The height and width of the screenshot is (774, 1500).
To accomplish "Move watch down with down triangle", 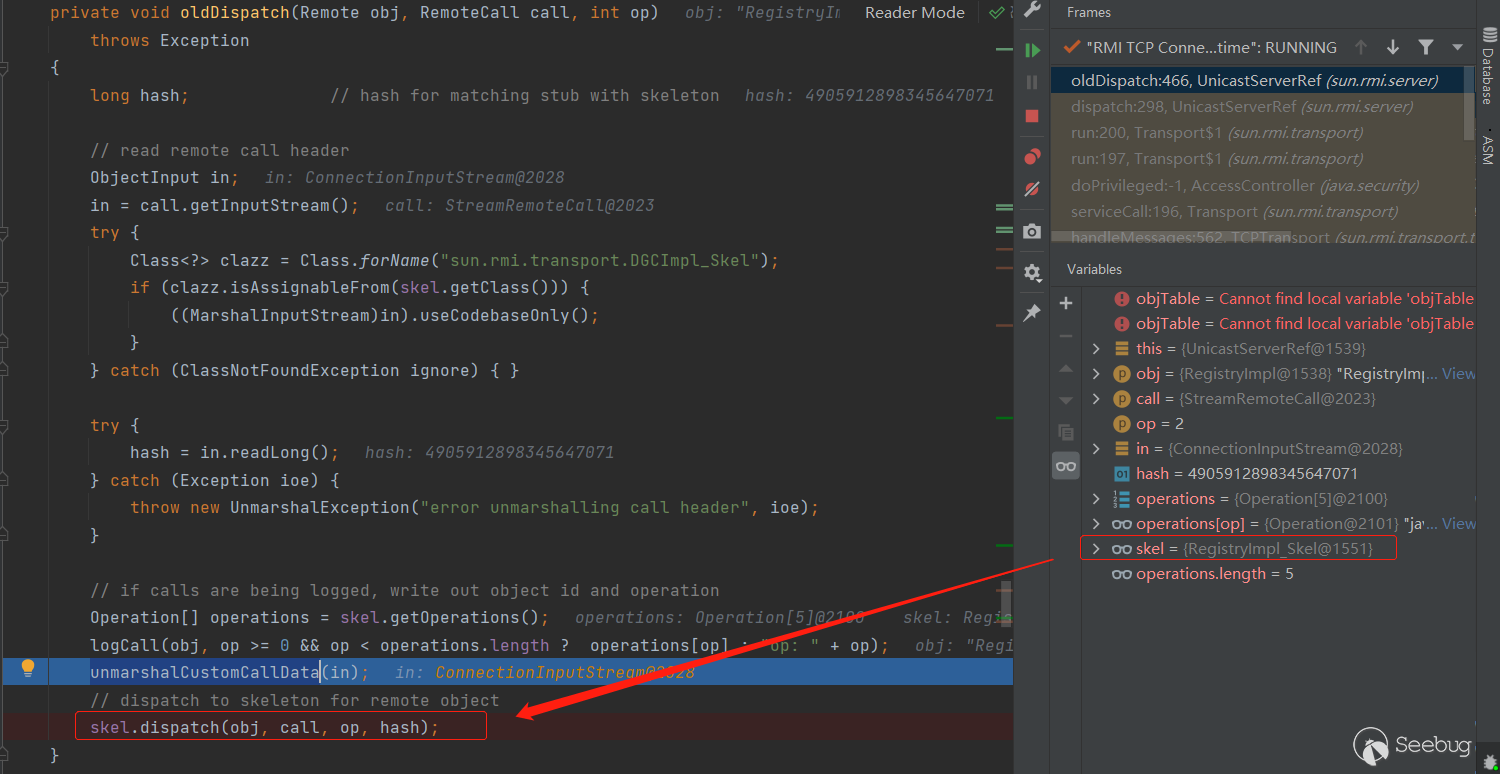I will pos(1066,400).
